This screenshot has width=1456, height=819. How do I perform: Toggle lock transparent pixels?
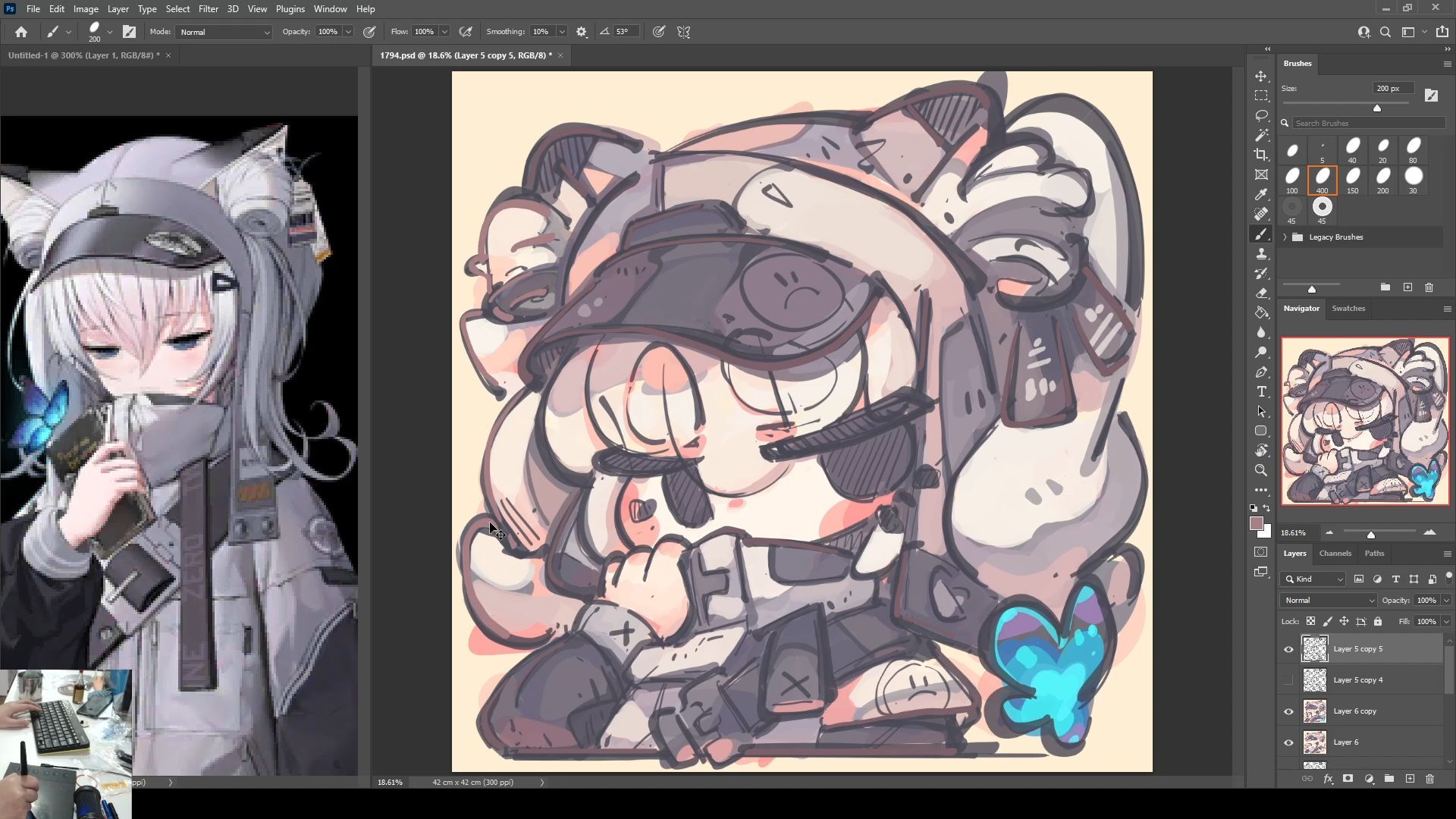pyautogui.click(x=1310, y=622)
